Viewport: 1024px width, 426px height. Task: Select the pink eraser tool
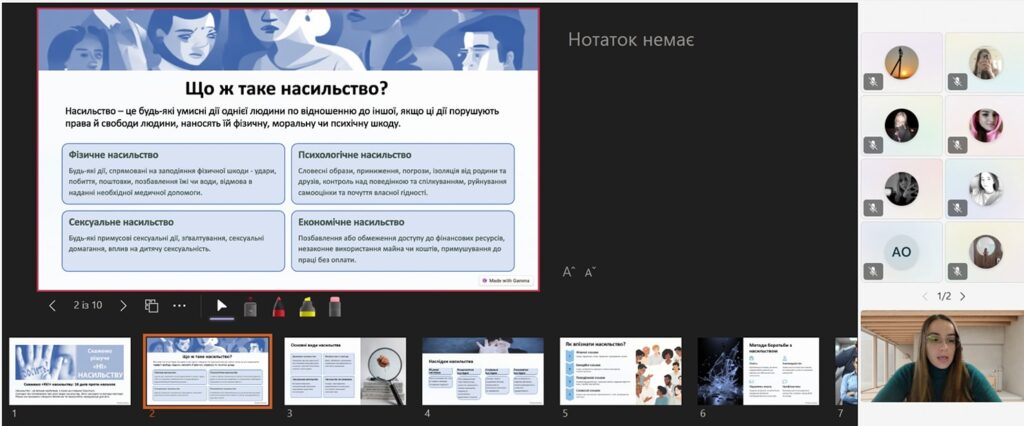[335, 307]
